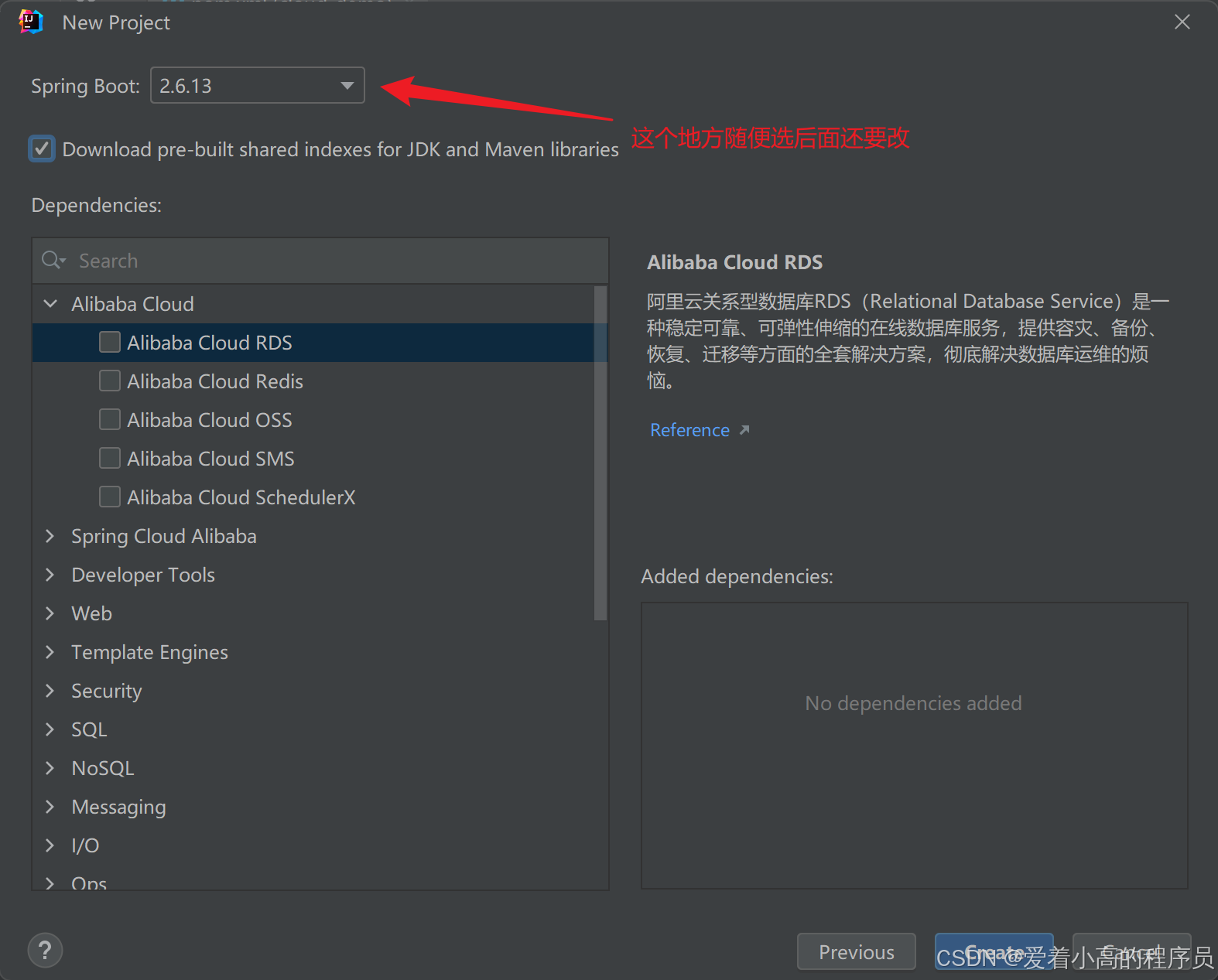Select the Template Engines label

point(149,653)
